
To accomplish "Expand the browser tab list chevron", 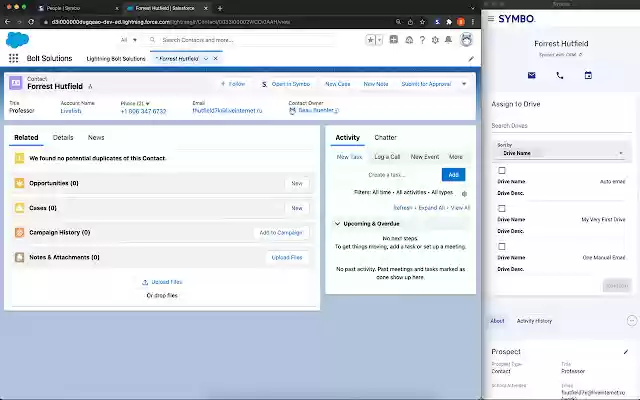I will (473, 8).
